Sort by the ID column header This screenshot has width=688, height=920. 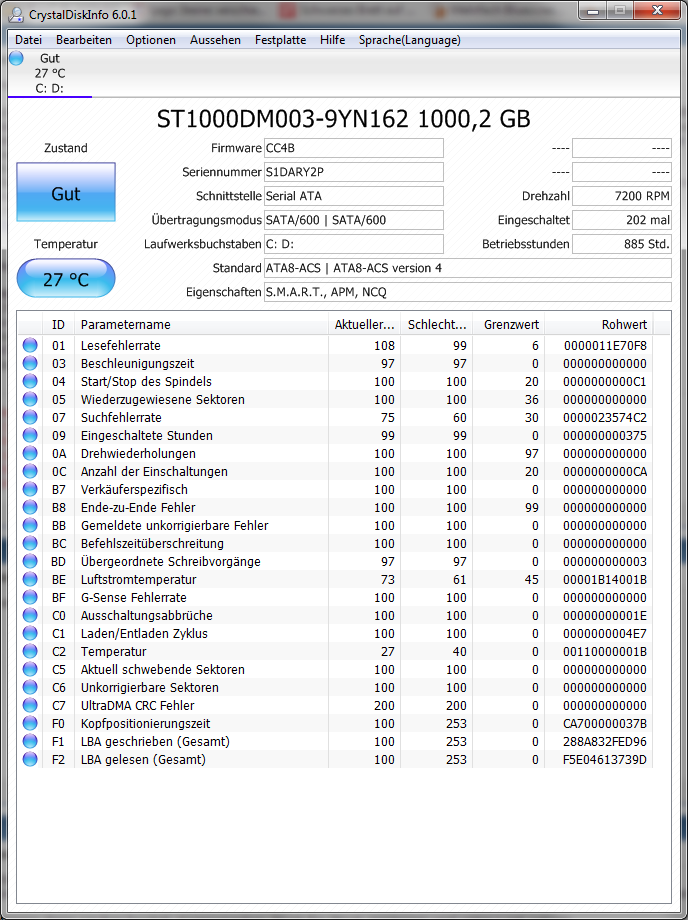coord(59,324)
